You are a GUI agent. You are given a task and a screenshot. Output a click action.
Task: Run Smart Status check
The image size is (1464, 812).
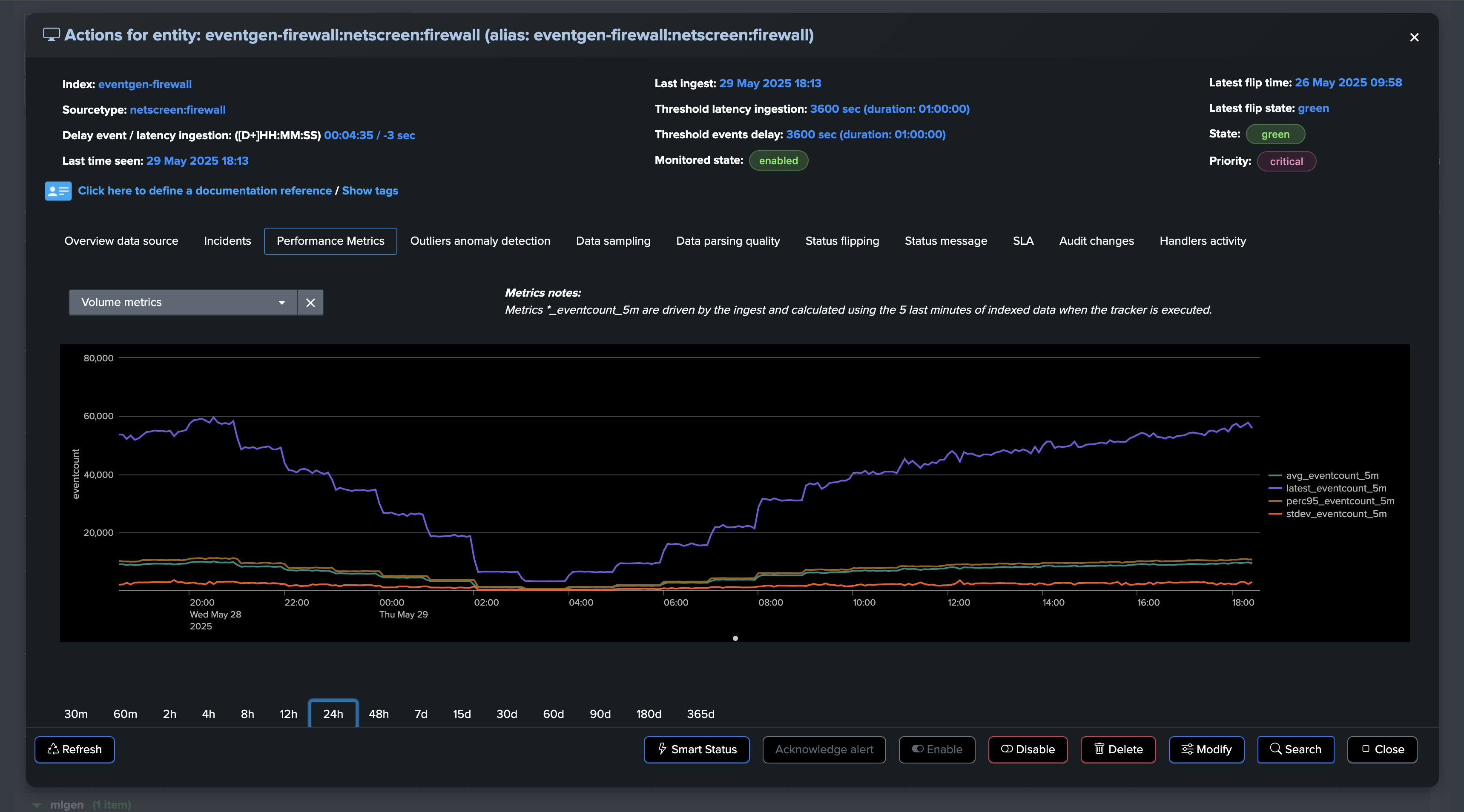tap(696, 749)
